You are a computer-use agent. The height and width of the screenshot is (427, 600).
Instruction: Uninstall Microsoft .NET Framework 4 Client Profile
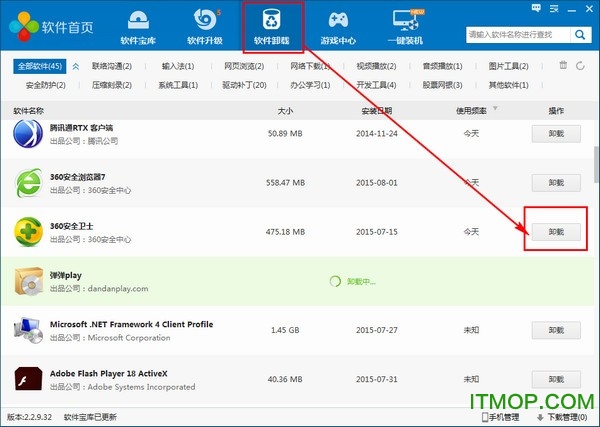coord(555,330)
